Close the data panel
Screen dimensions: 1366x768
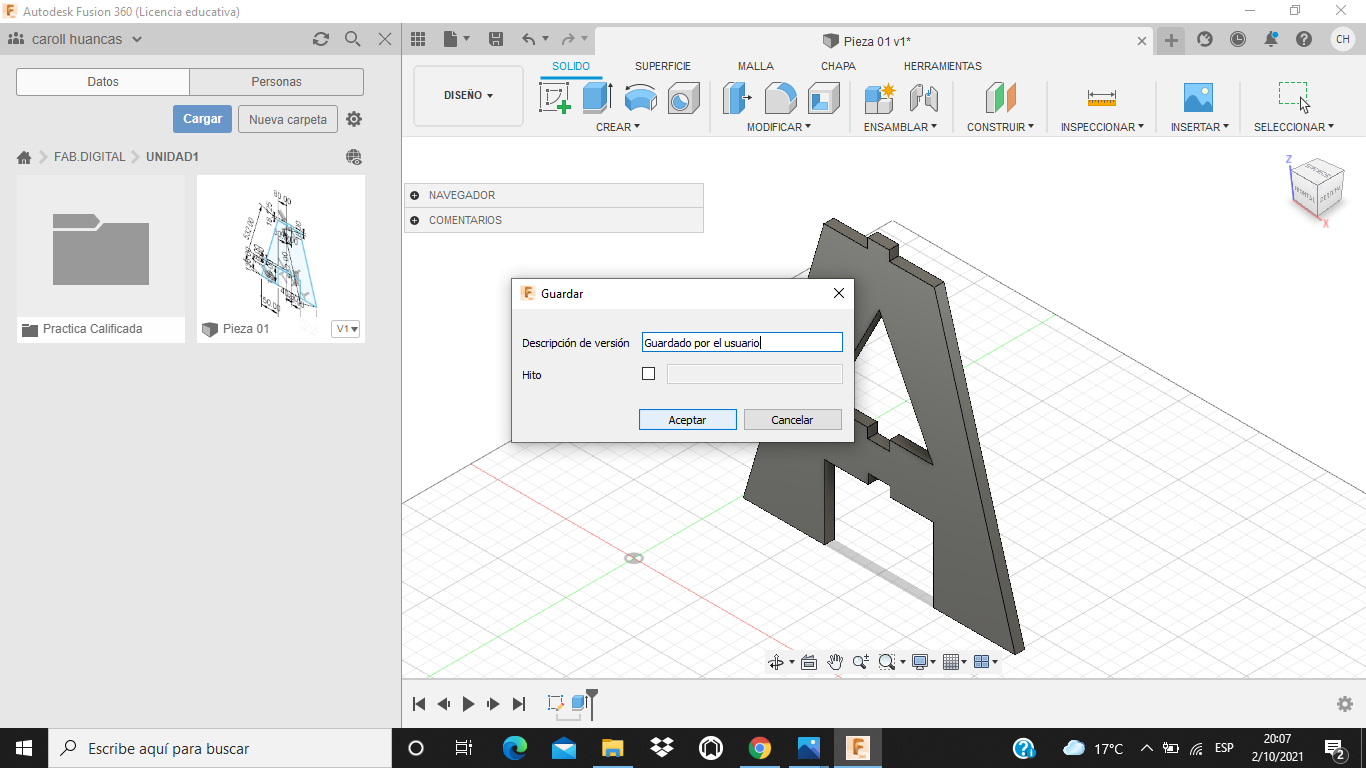(x=385, y=39)
